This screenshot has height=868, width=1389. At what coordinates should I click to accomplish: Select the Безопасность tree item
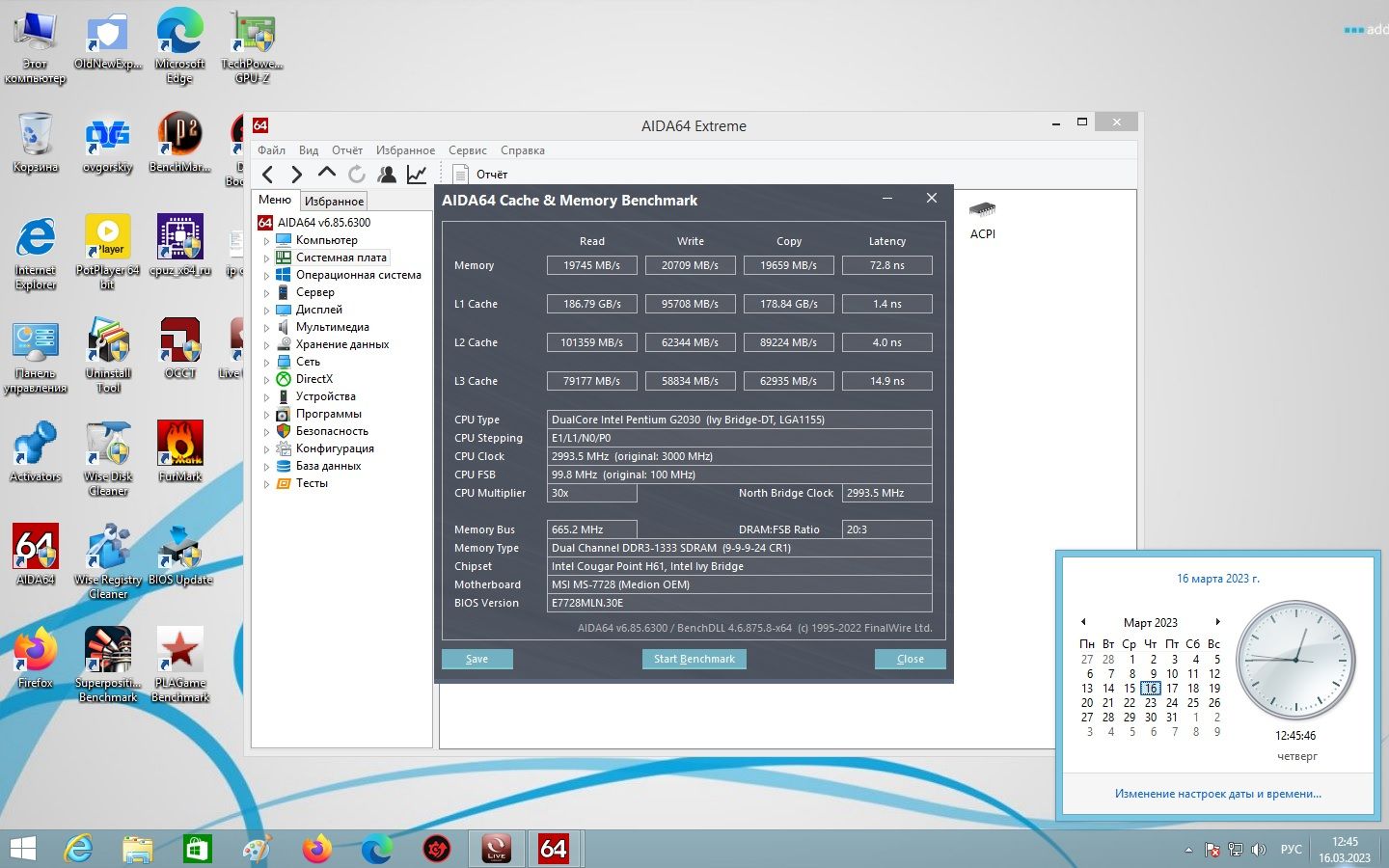pos(332,431)
